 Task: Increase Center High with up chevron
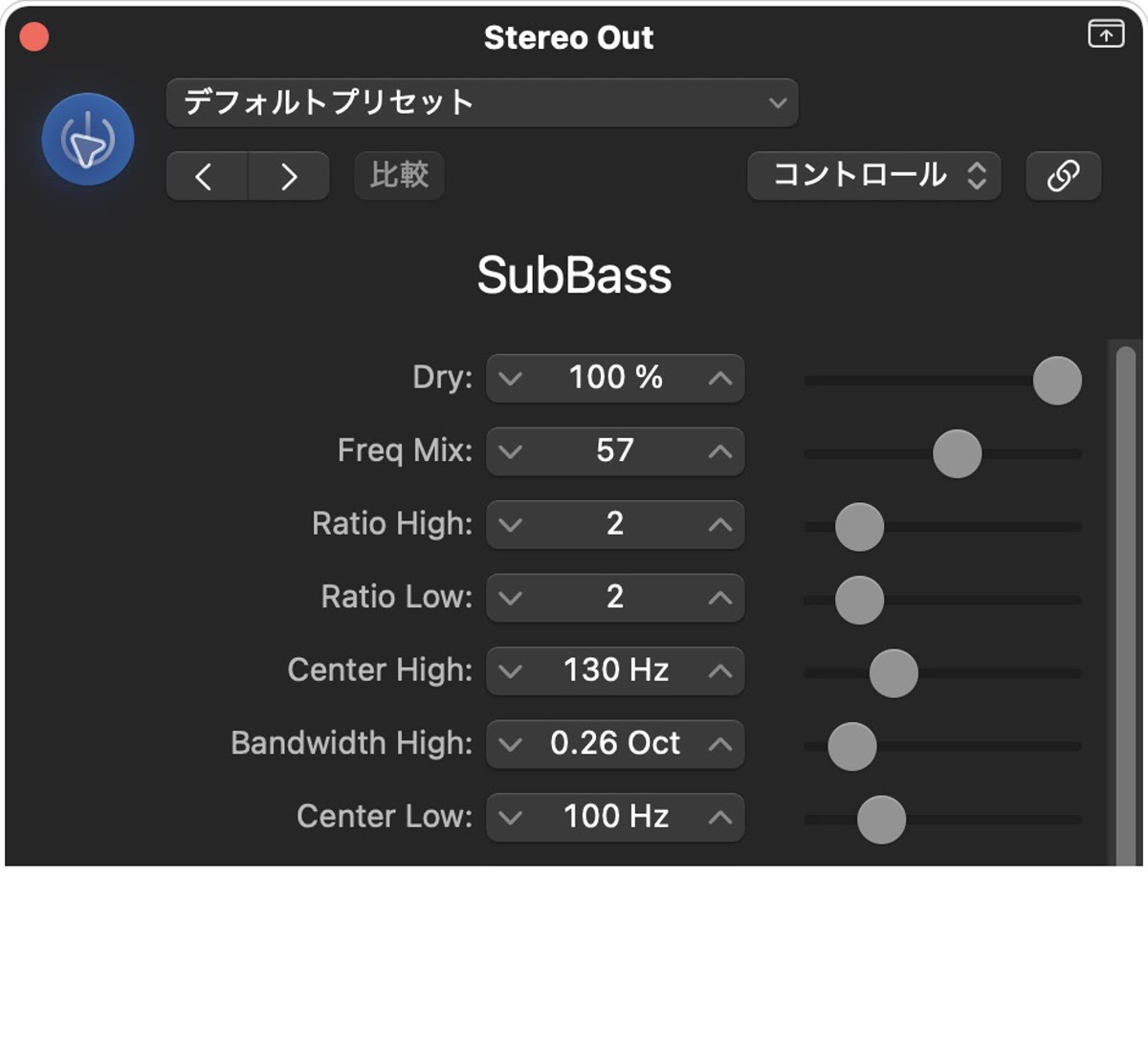(720, 671)
